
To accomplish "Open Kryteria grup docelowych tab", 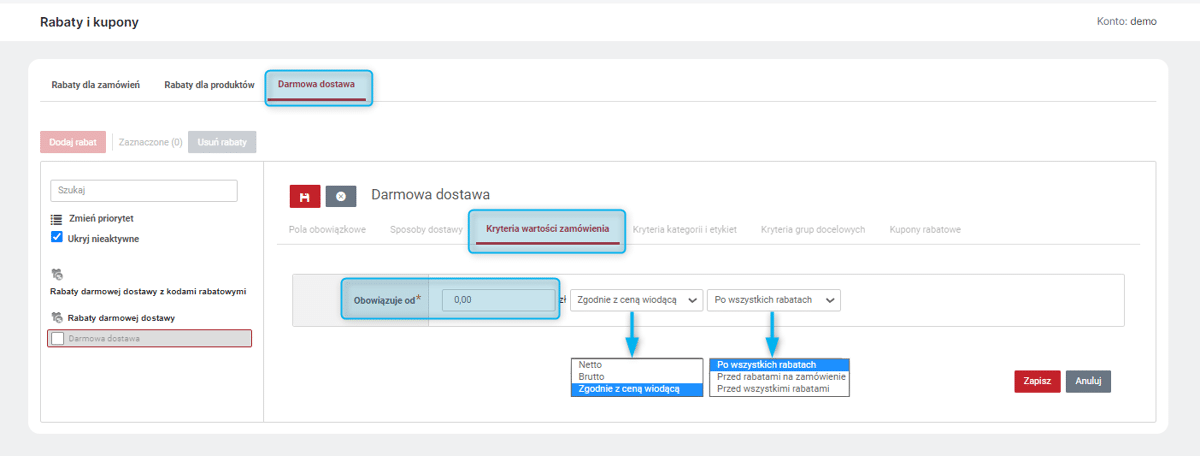I will pos(813,229).
